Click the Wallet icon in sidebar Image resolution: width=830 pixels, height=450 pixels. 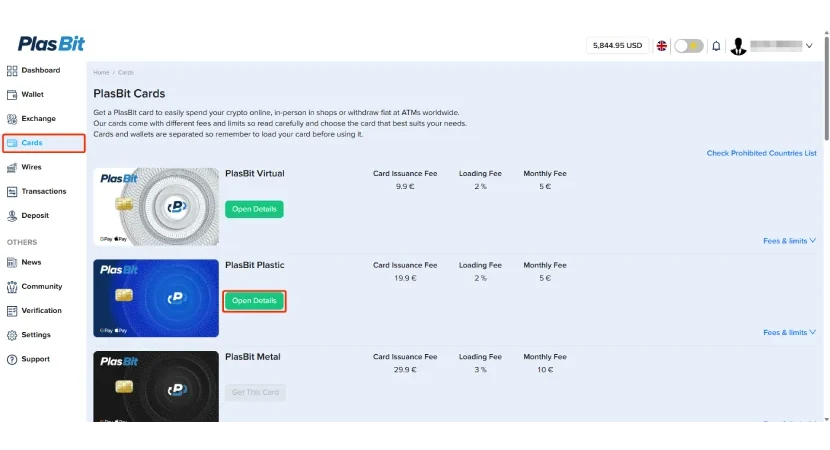tap(12, 95)
